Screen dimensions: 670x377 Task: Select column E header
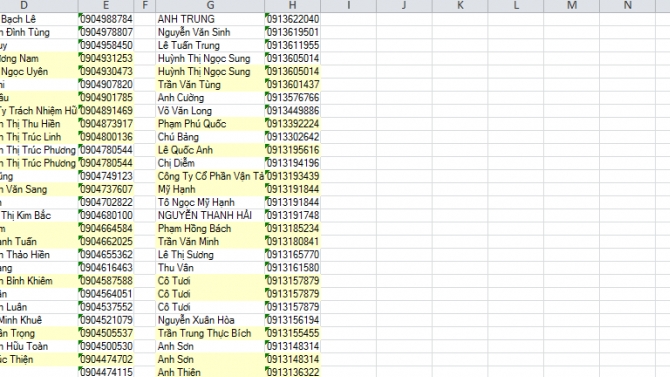(x=106, y=6)
